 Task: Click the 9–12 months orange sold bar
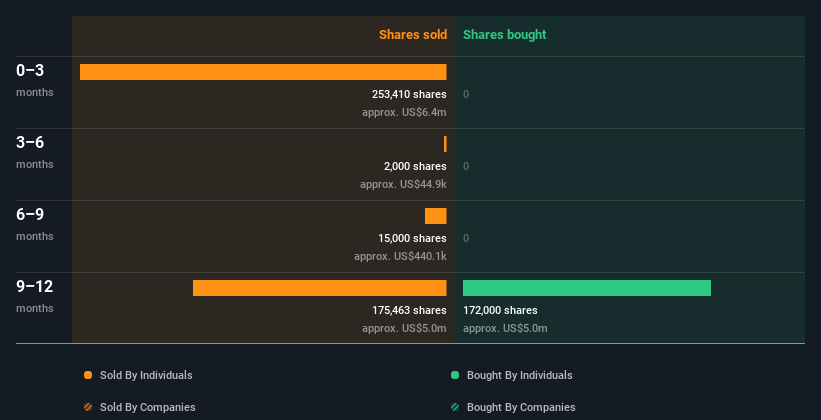(x=320, y=288)
